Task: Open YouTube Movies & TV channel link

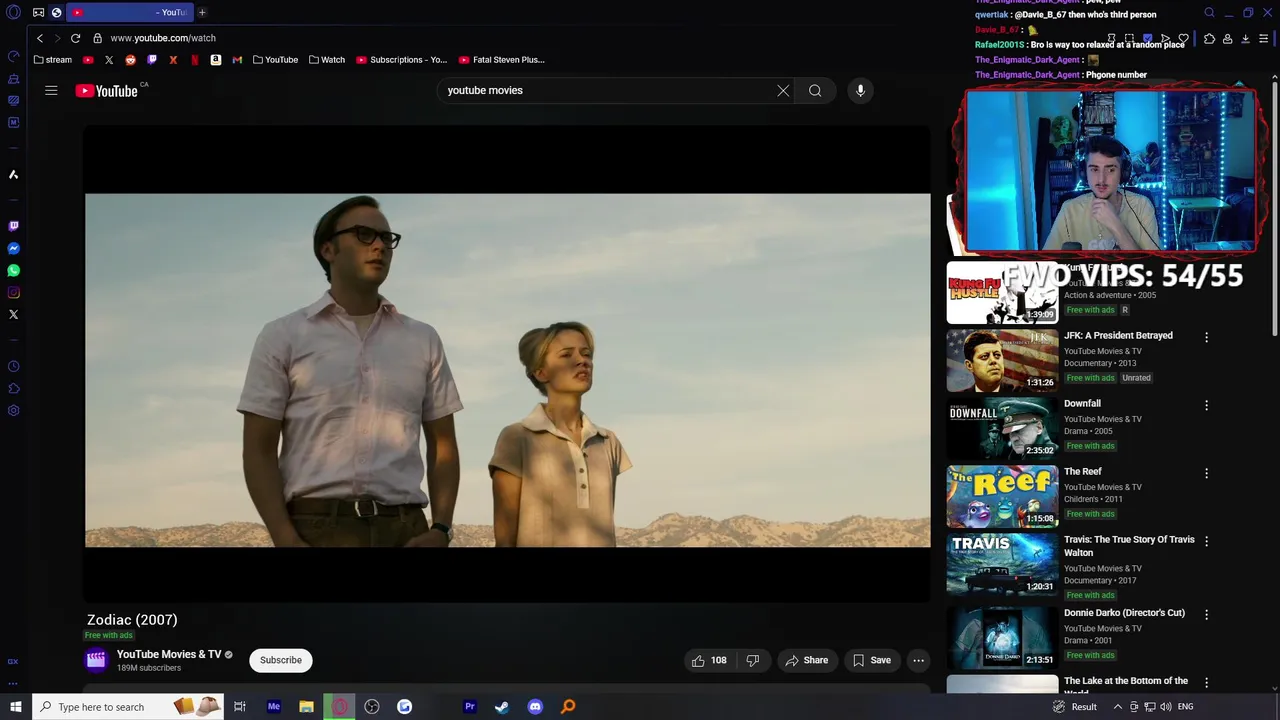Action: click(x=169, y=654)
